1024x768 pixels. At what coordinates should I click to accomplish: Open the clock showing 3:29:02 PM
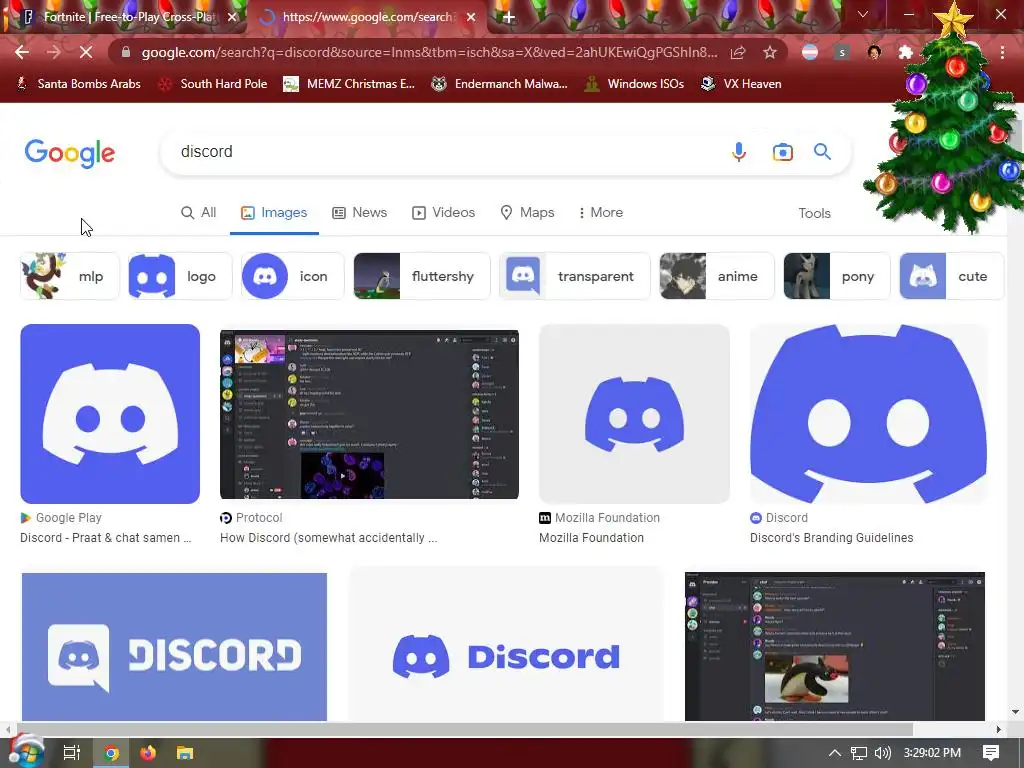click(932, 753)
